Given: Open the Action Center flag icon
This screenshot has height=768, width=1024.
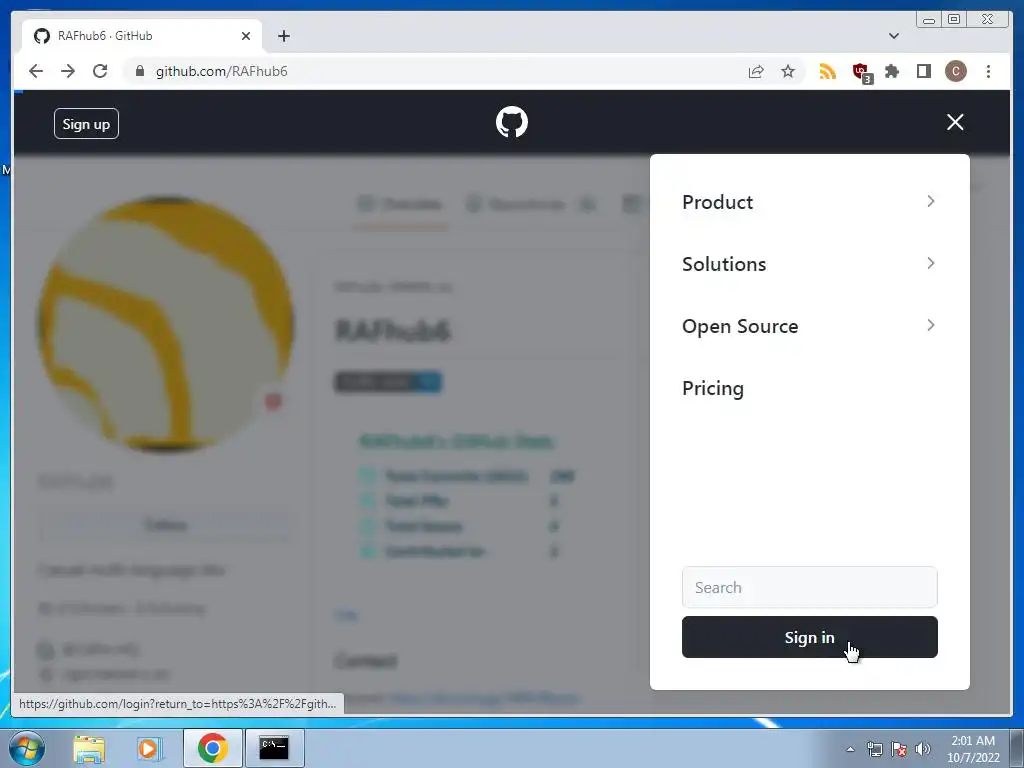Looking at the screenshot, I should (899, 749).
